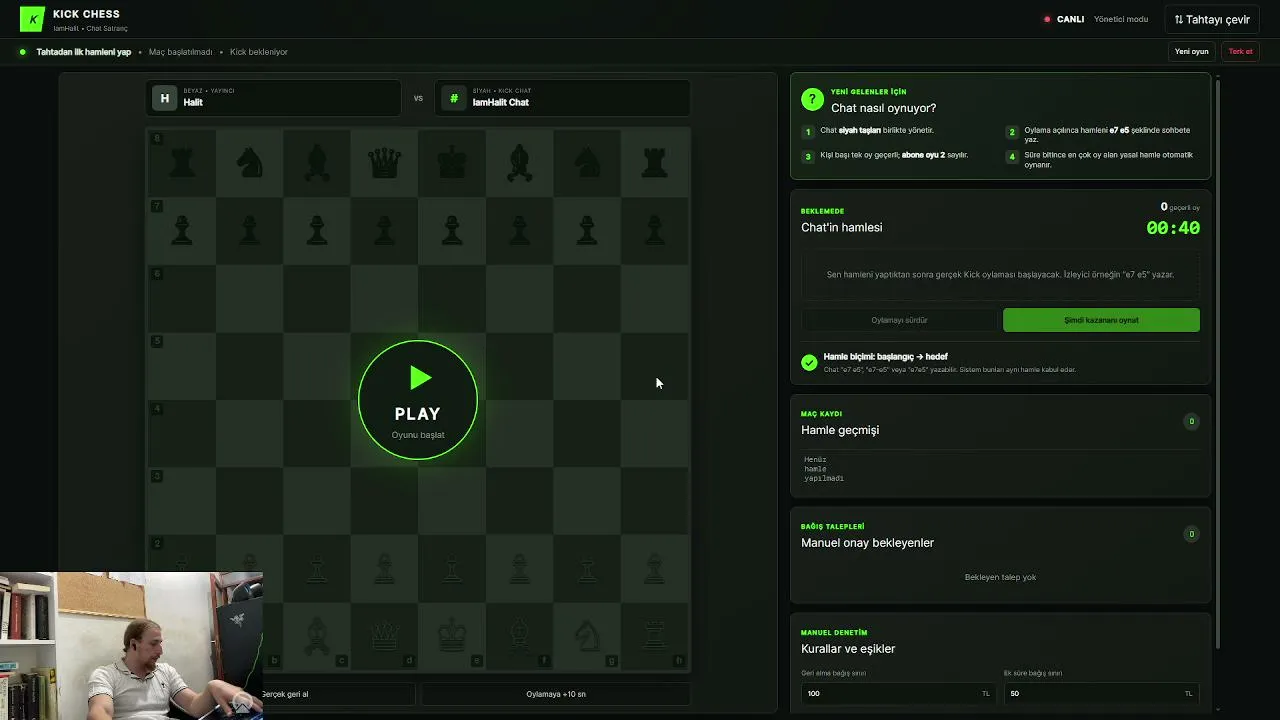Start the game with the PLAY button
The height and width of the screenshot is (720, 1280).
pyautogui.click(x=418, y=400)
